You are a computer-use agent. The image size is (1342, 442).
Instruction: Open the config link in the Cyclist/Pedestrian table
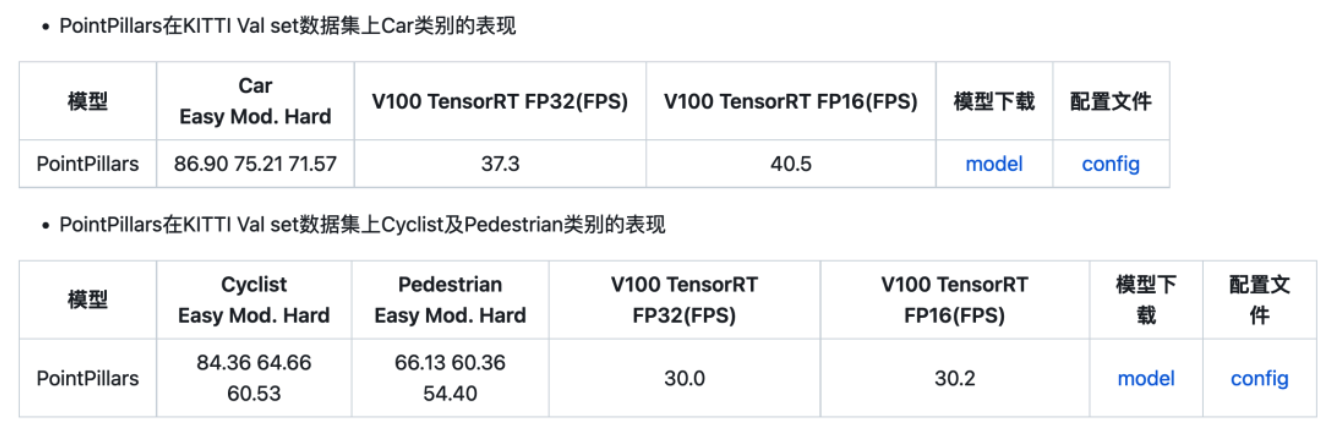[x=1259, y=378]
